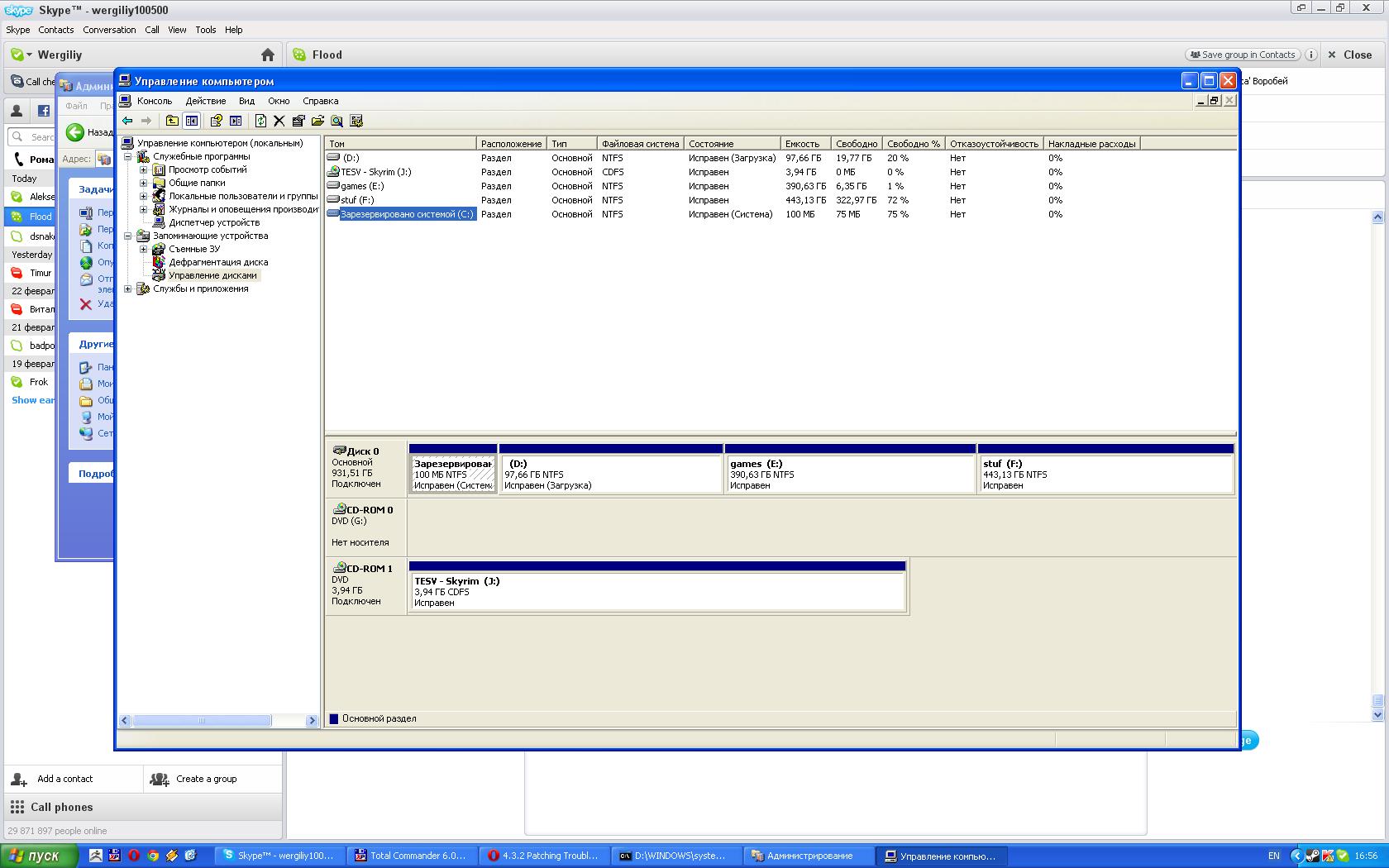Screen dimensions: 1389x868
Task: Expand the Журналы и оповещения node
Action: 144,209
